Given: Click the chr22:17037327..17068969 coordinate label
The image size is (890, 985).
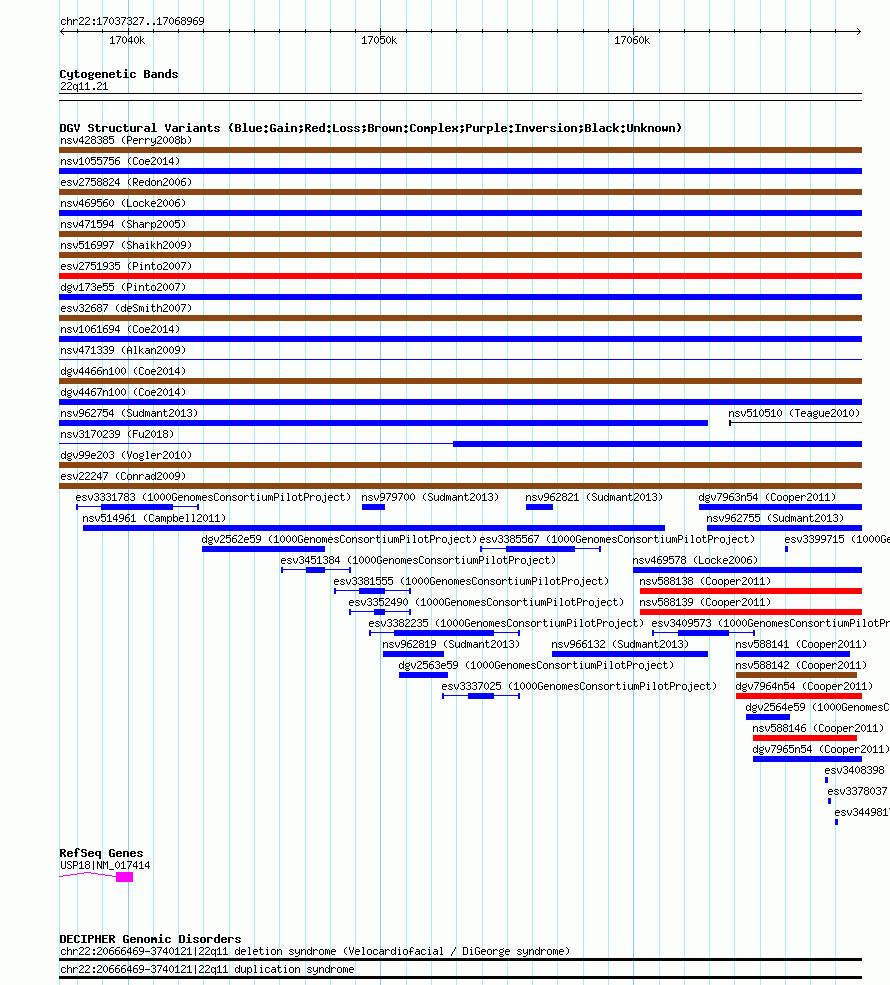Looking at the screenshot, I should click(x=132, y=21).
